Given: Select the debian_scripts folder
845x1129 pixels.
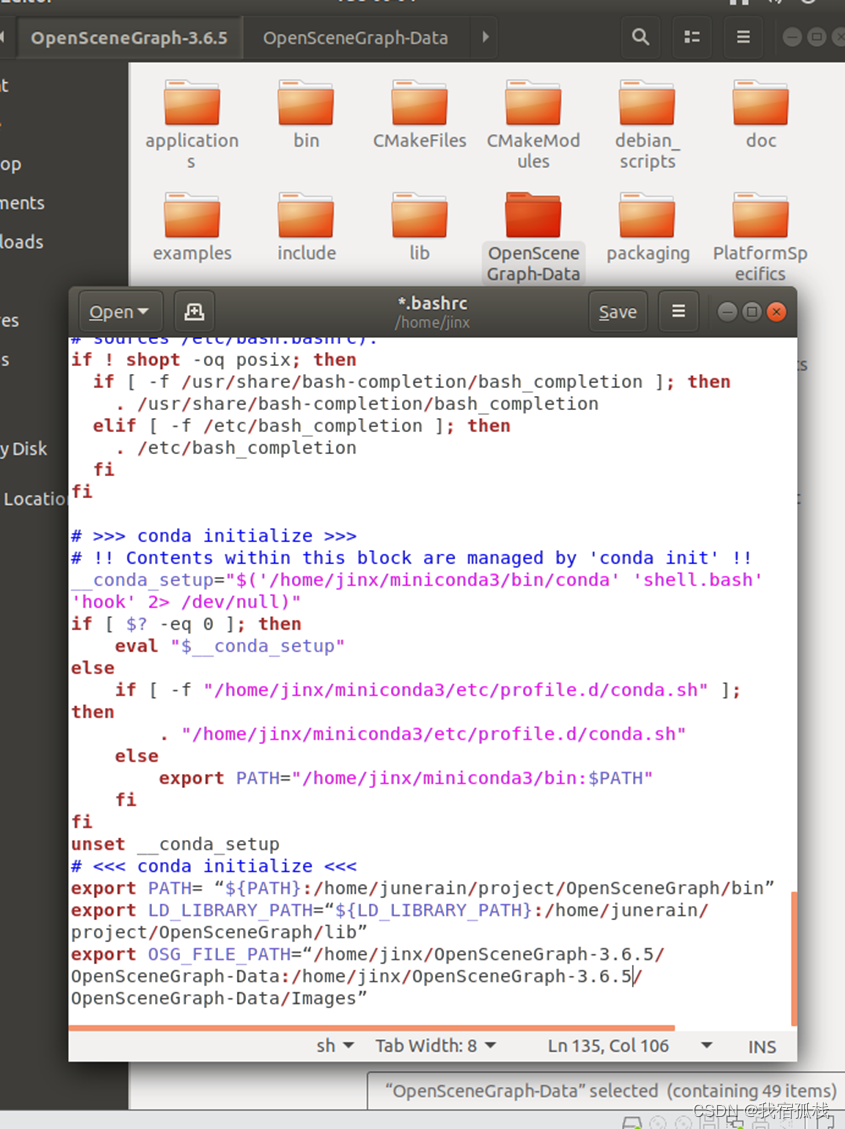Looking at the screenshot, I should click(x=647, y=125).
